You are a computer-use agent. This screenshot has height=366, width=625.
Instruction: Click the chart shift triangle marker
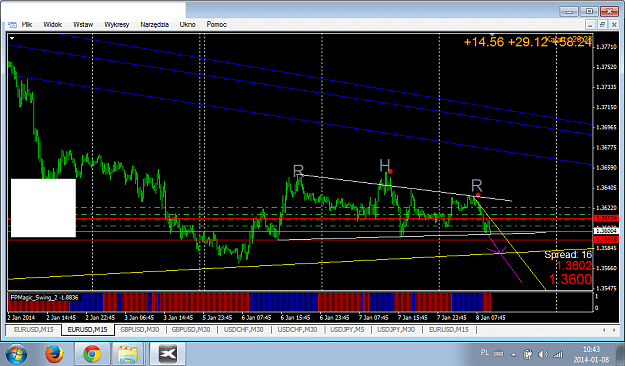[493, 35]
